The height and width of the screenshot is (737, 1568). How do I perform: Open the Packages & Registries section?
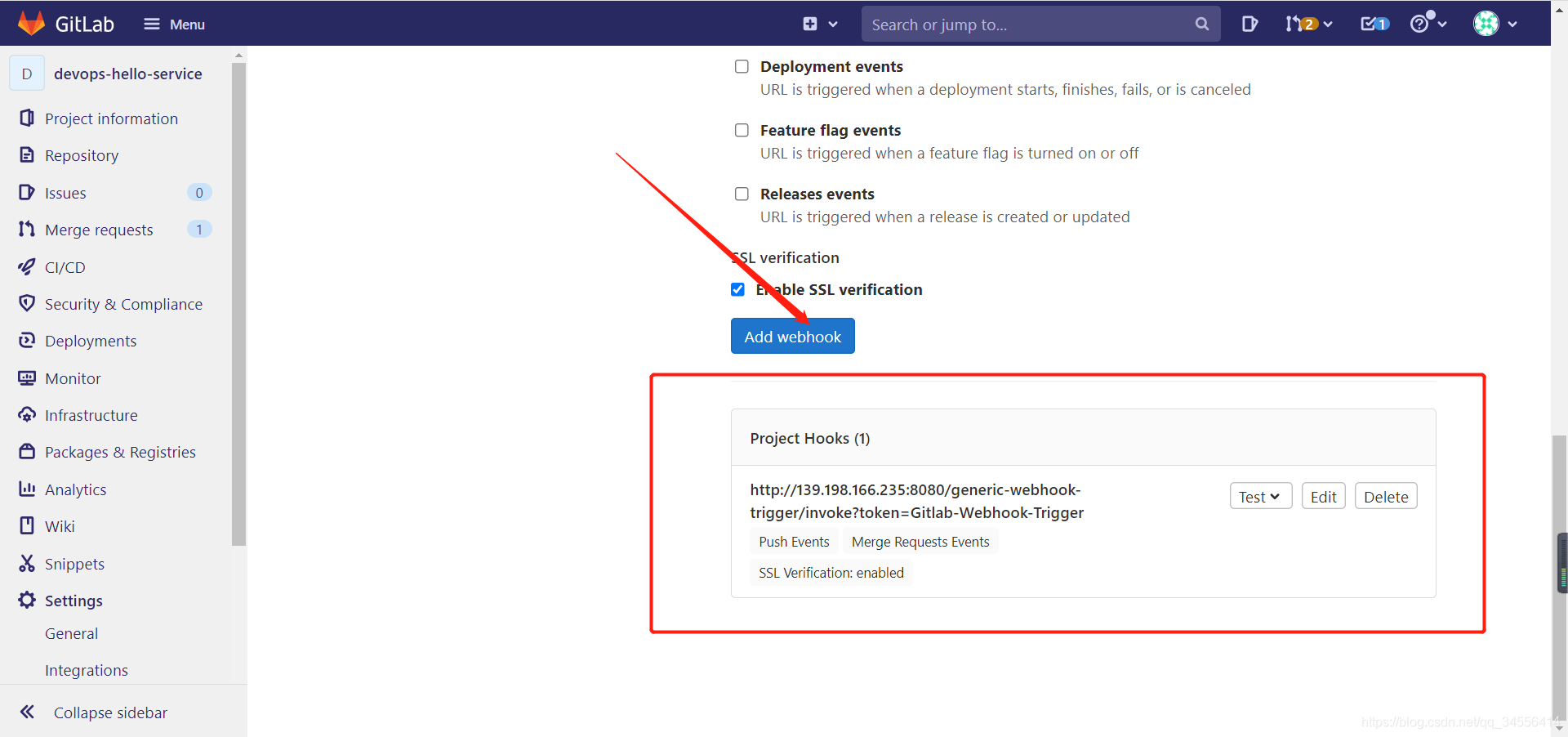coord(120,451)
